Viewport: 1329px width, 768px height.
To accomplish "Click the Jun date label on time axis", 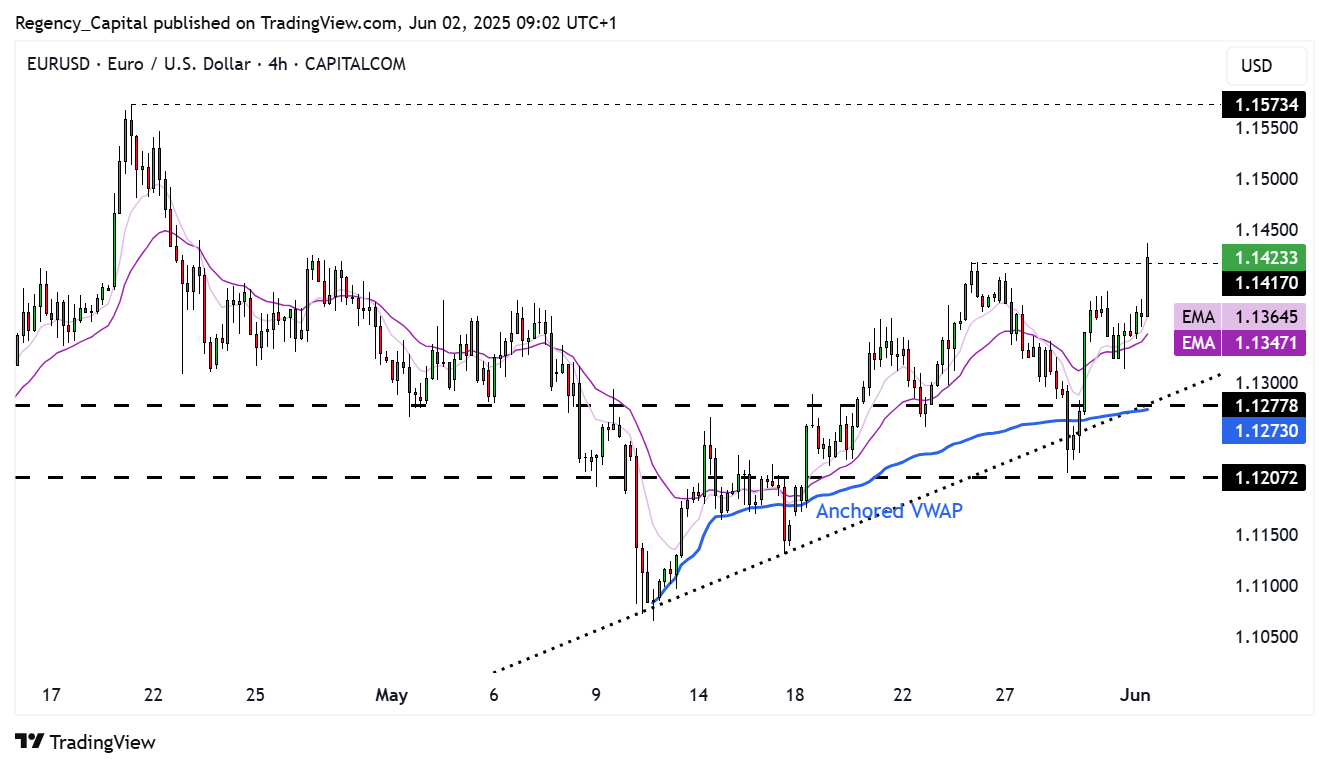I will pyautogui.click(x=1136, y=695).
